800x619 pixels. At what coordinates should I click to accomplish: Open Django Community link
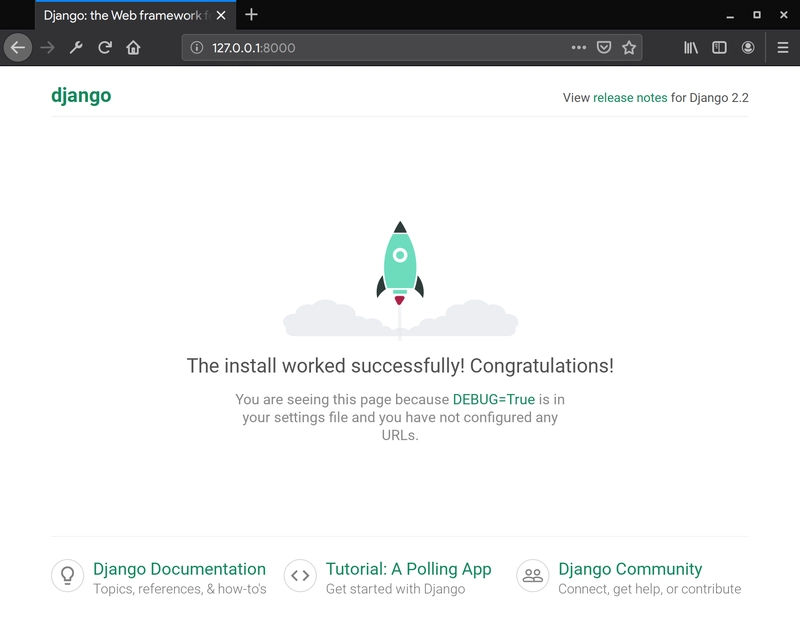tap(630, 568)
